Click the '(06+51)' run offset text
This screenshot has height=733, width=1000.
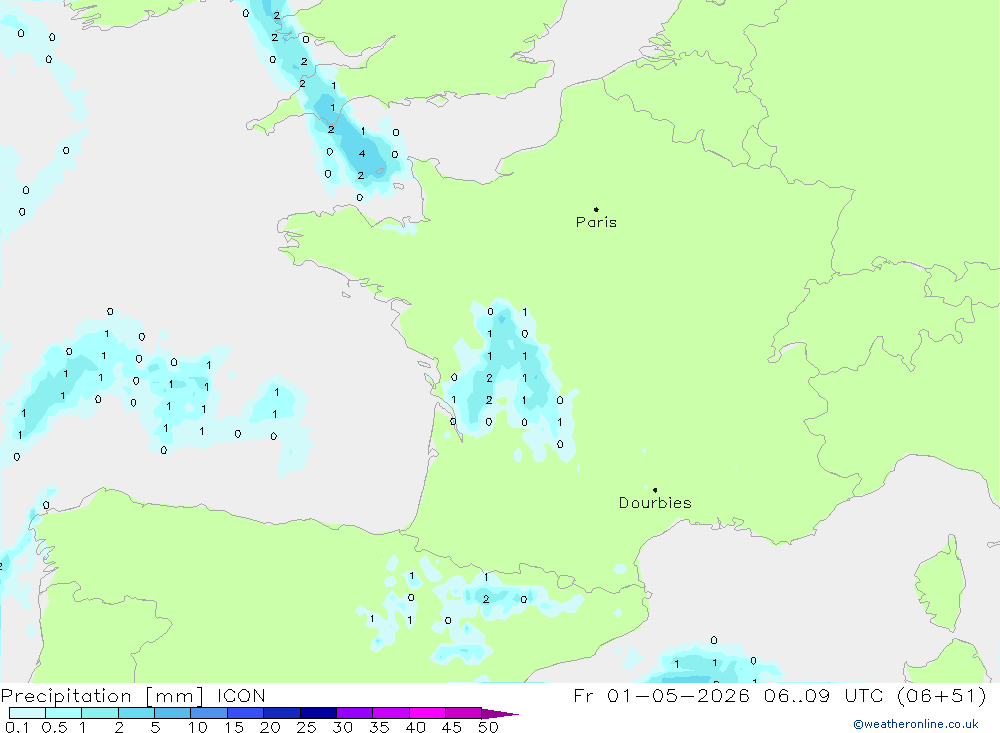(942, 695)
